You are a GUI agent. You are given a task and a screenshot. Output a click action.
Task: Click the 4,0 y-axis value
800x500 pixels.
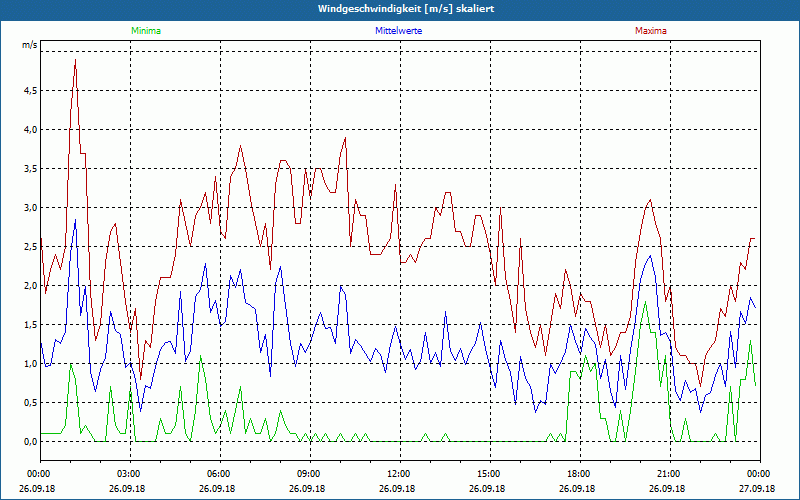pyautogui.click(x=30, y=130)
